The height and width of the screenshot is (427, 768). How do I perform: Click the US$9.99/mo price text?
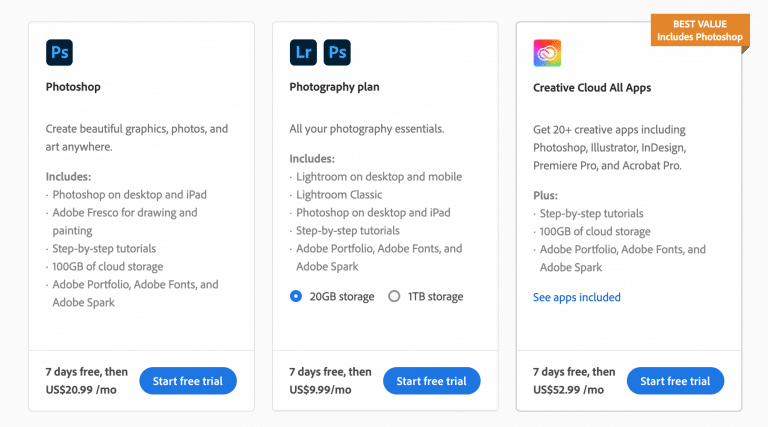coord(320,390)
